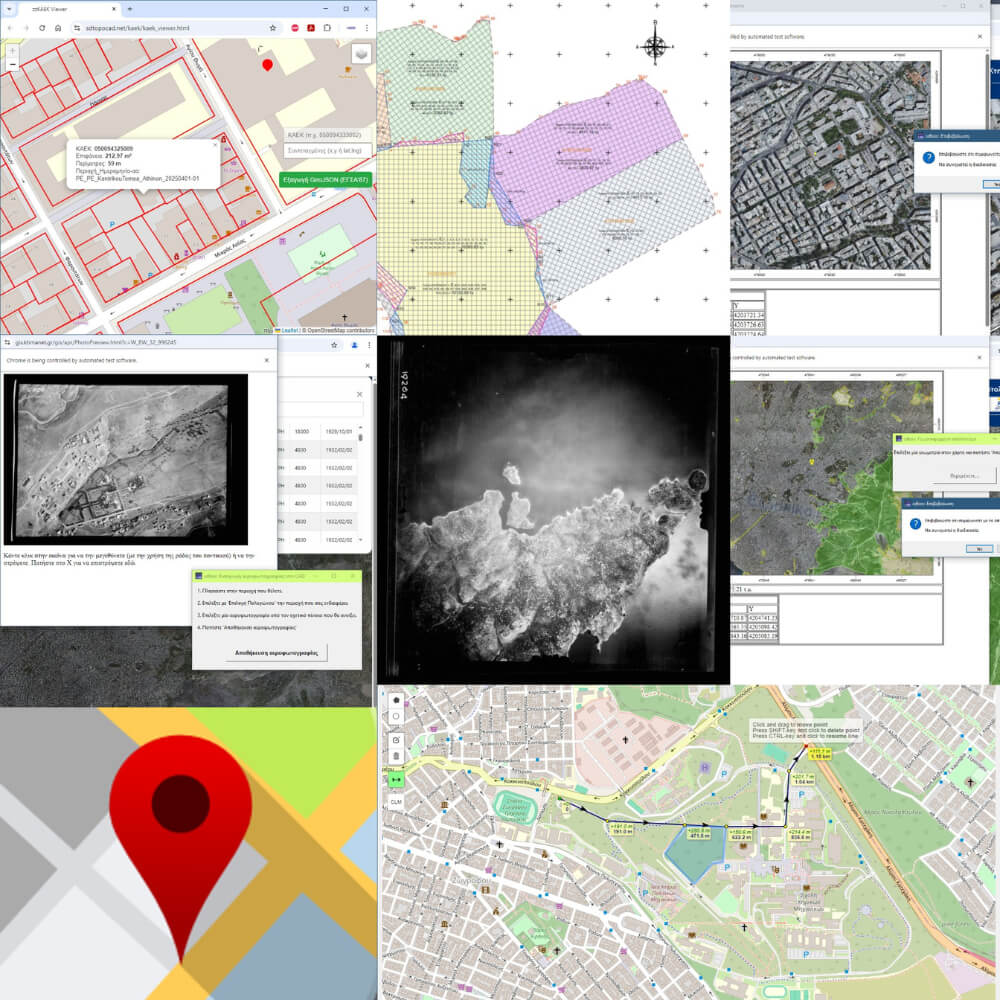
Task: Reload the KAEK Viewer browser page
Action: click(x=42, y=28)
